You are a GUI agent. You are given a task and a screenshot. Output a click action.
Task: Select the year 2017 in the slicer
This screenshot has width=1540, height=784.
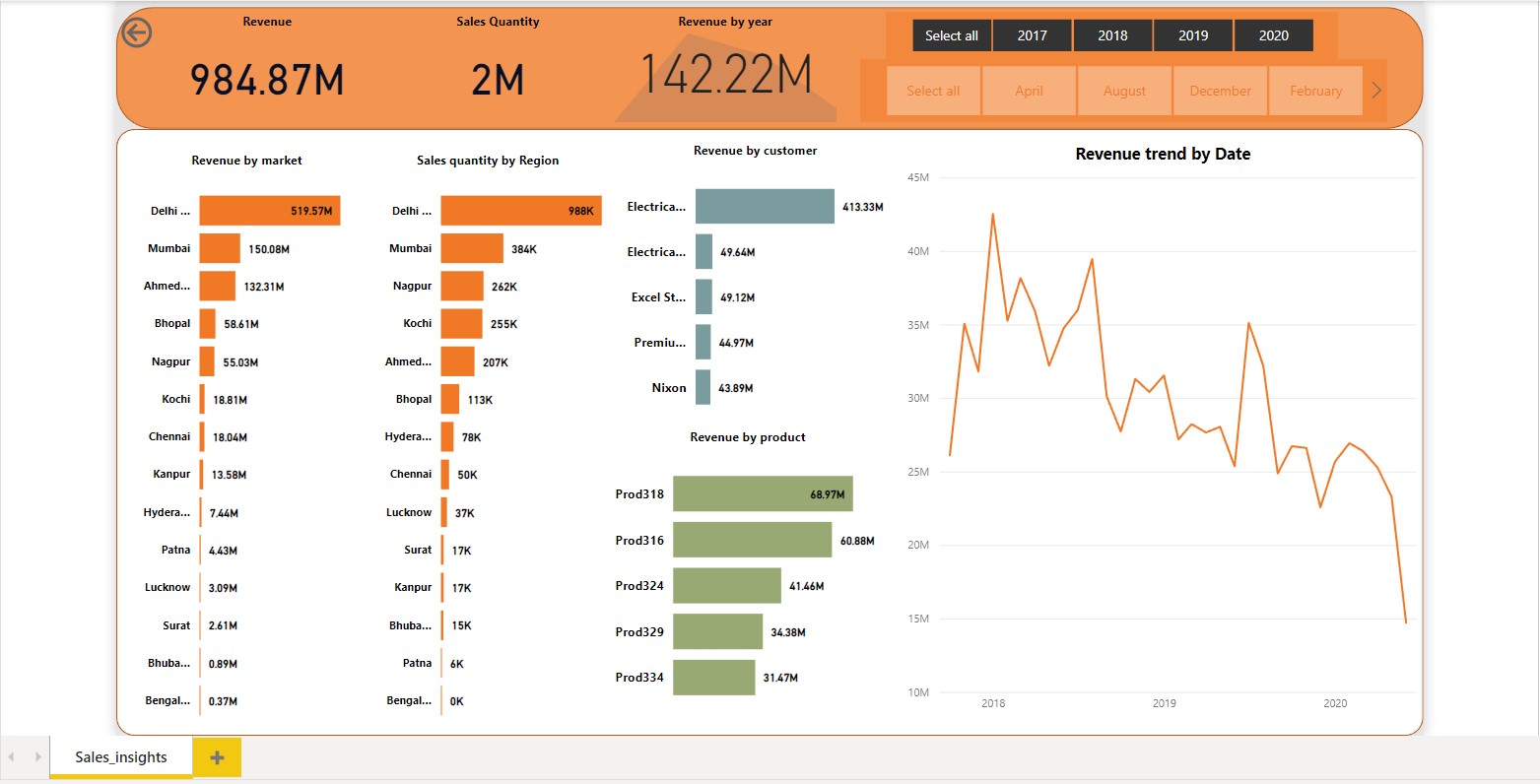1032,34
